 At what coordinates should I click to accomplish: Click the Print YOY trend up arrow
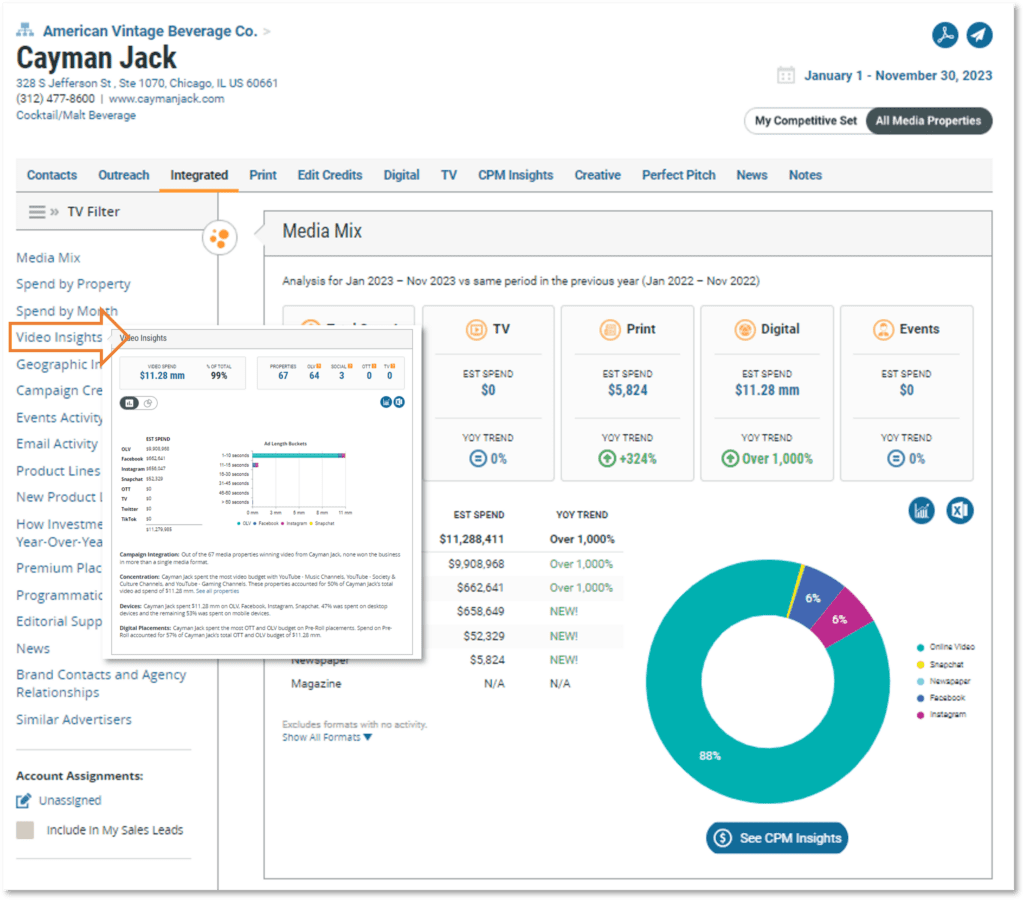[607, 458]
